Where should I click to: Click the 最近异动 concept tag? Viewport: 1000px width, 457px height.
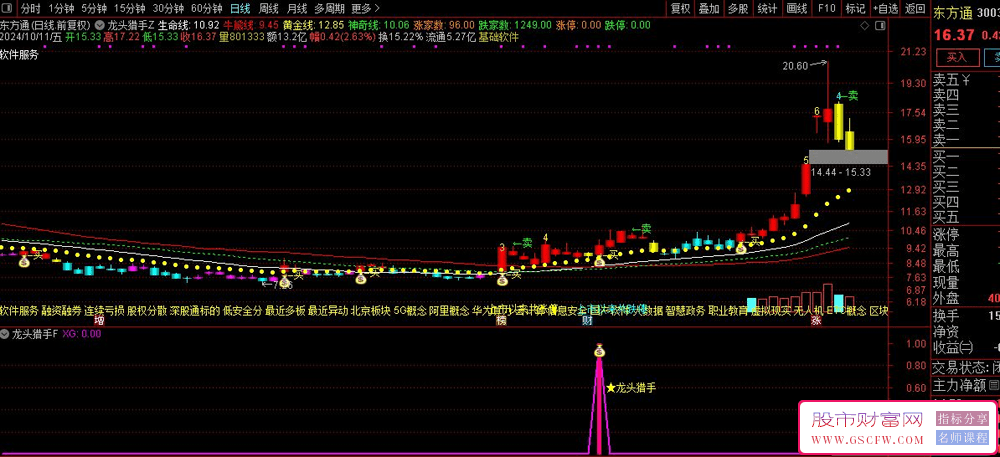(x=328, y=311)
